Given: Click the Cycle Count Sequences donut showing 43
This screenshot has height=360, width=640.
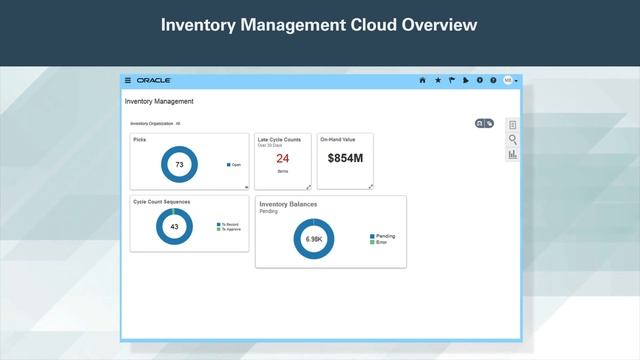Looking at the screenshot, I should coord(174,227).
